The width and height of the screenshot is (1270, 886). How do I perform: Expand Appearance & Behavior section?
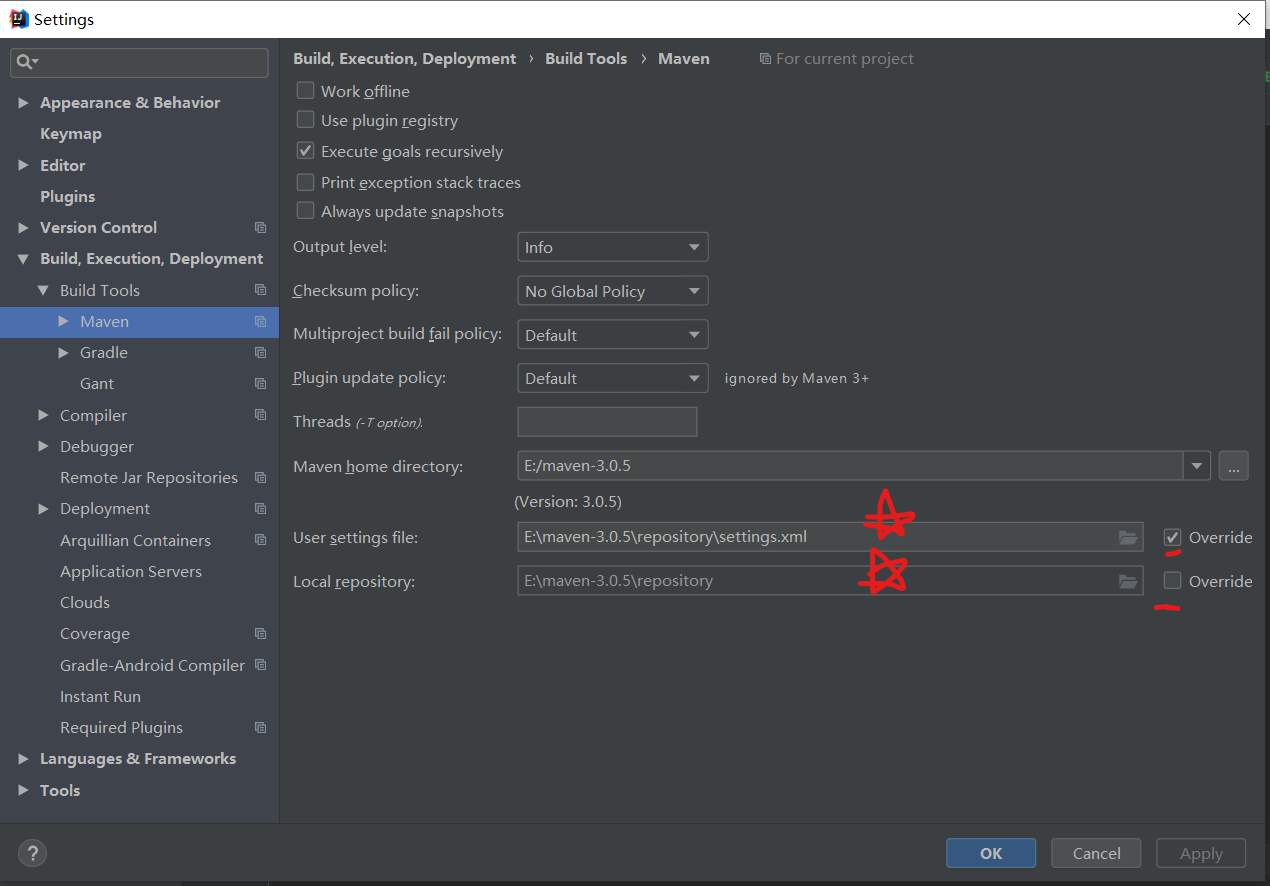click(24, 103)
